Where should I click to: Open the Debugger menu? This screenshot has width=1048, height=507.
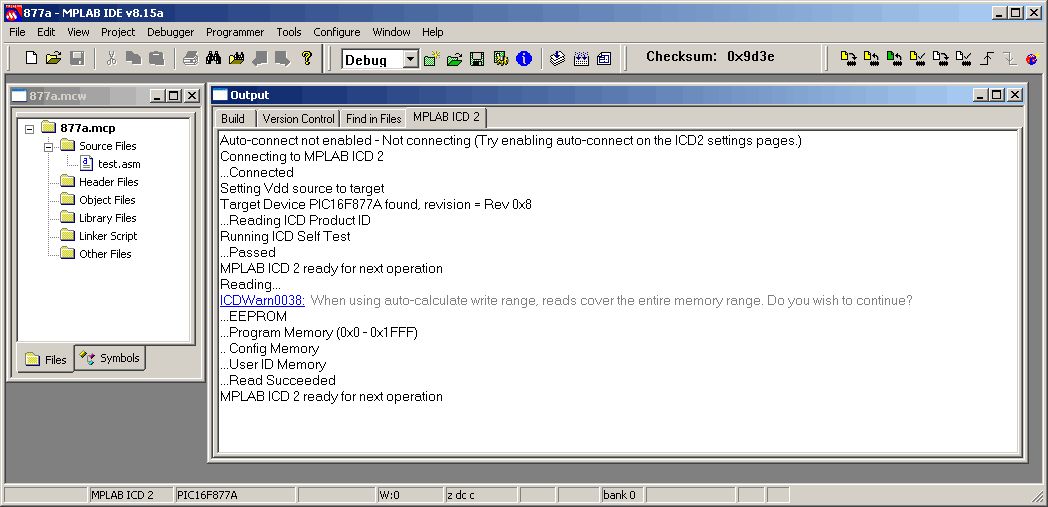pyautogui.click(x=170, y=32)
